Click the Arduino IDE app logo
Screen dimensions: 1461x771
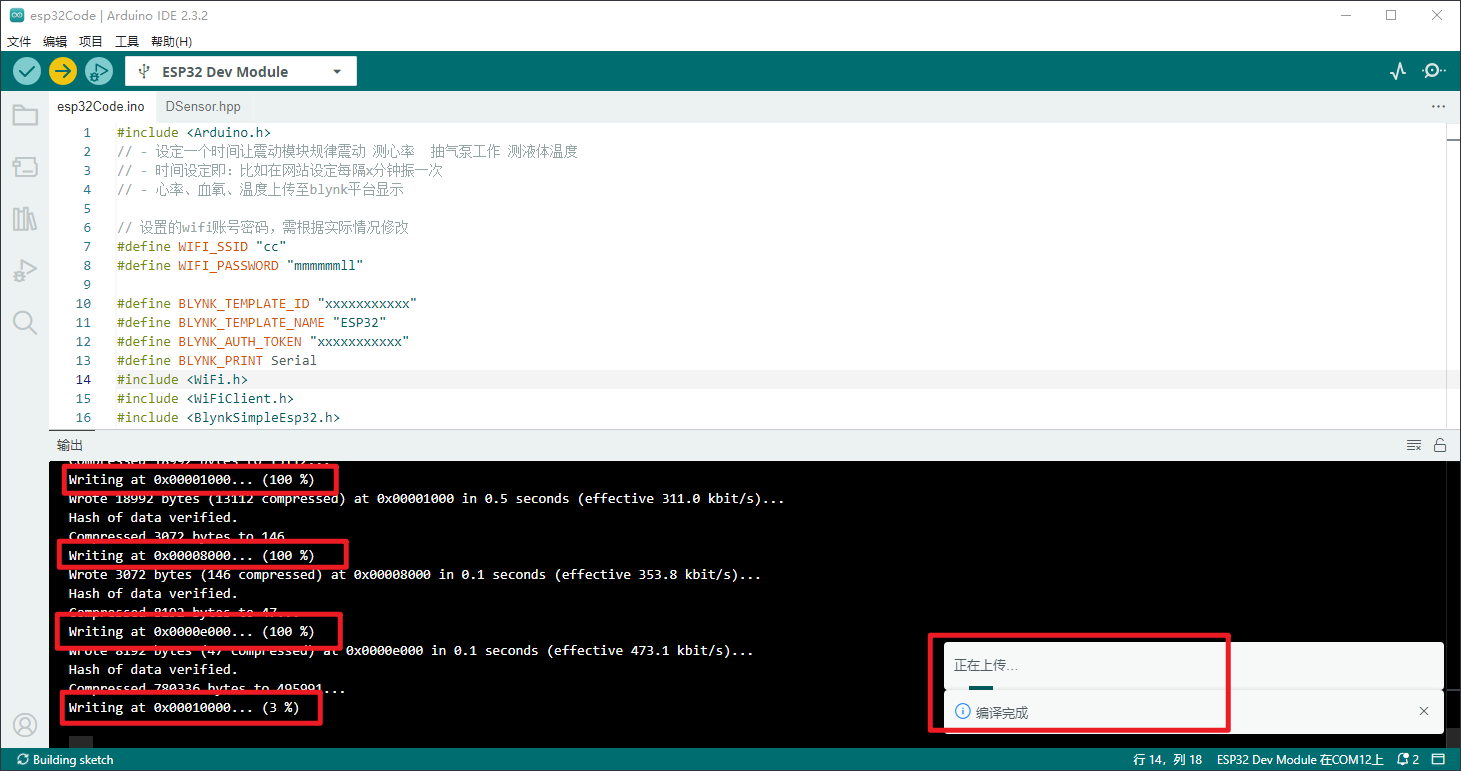[x=17, y=16]
